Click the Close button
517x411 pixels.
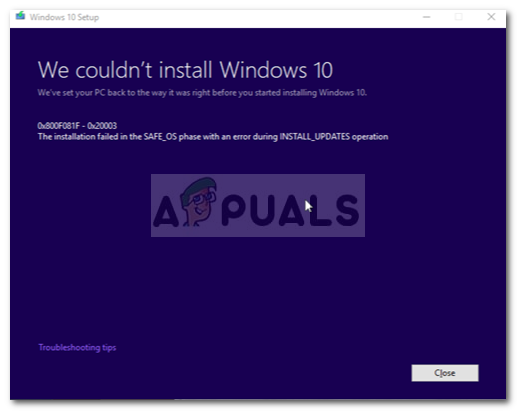(x=445, y=373)
